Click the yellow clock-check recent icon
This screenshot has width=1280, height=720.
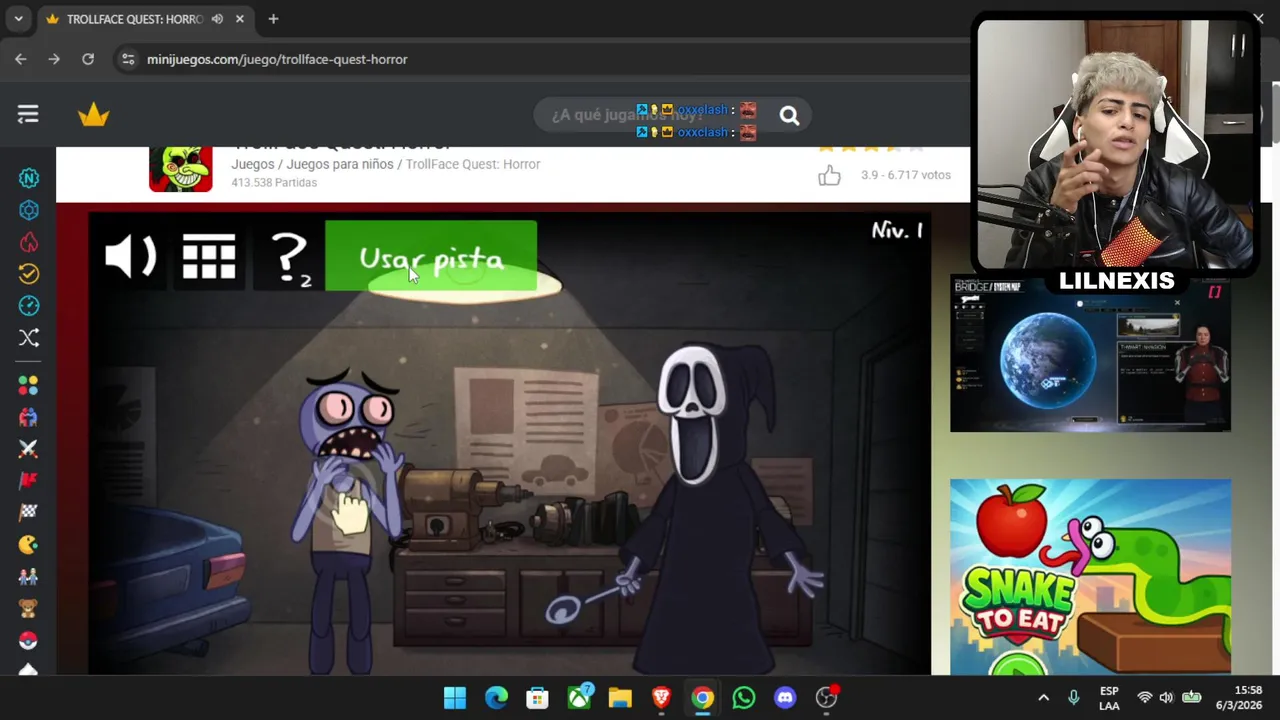click(29, 274)
